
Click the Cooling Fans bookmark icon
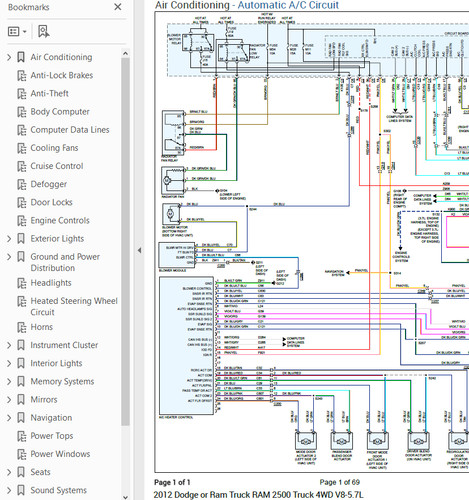pyautogui.click(x=22, y=148)
